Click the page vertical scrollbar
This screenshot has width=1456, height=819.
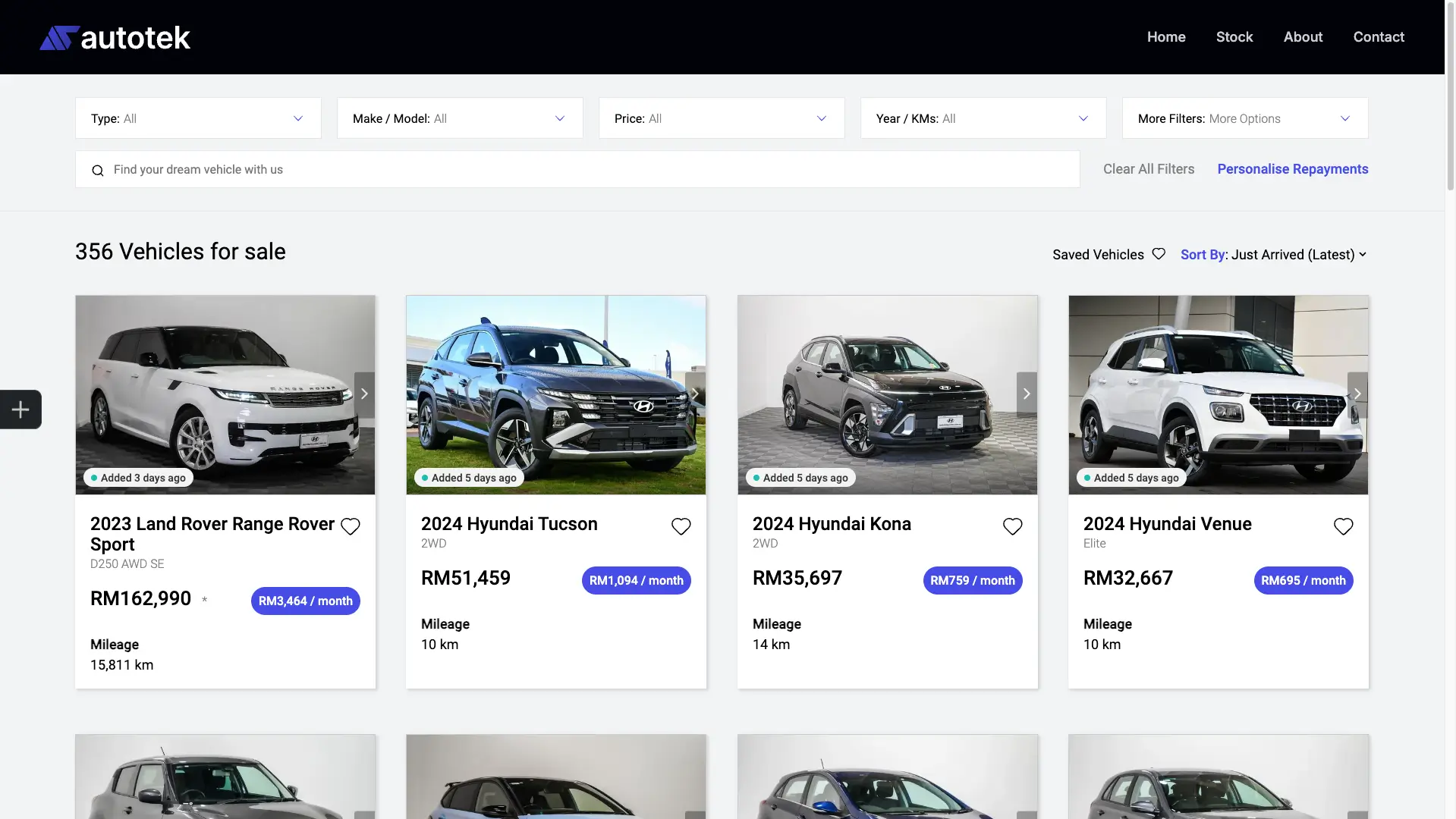coord(1450,95)
